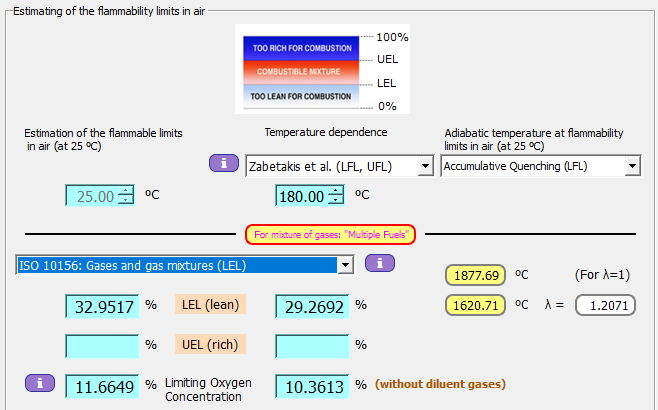Click the lambda value field showing 1.2071
The image size is (658, 410).
pyautogui.click(x=603, y=306)
